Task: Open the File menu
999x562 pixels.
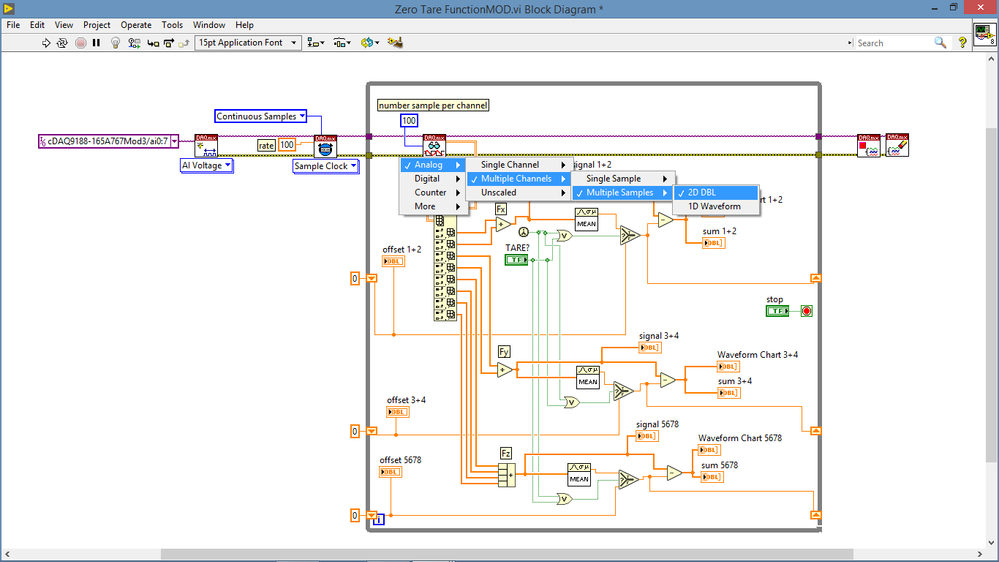Action: pyautogui.click(x=13, y=25)
